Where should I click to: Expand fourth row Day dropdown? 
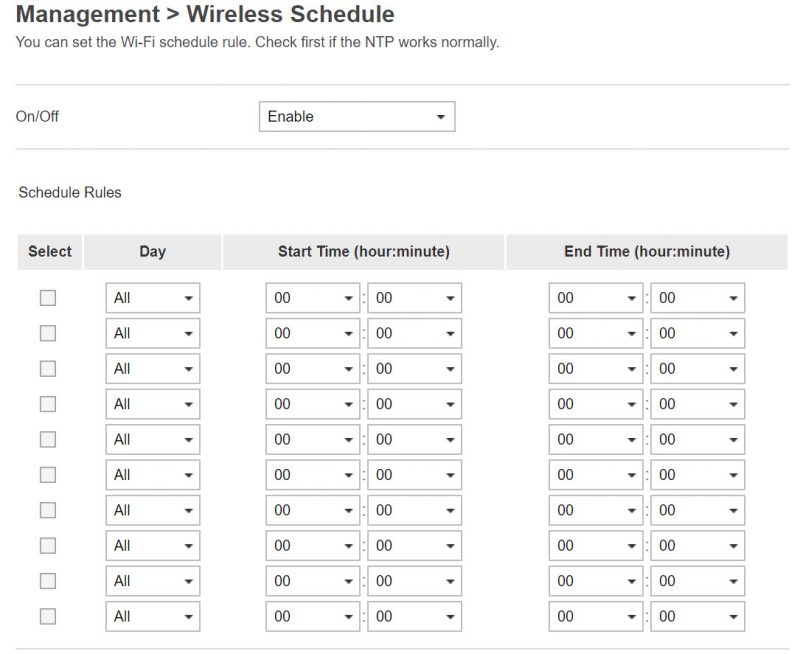point(153,404)
